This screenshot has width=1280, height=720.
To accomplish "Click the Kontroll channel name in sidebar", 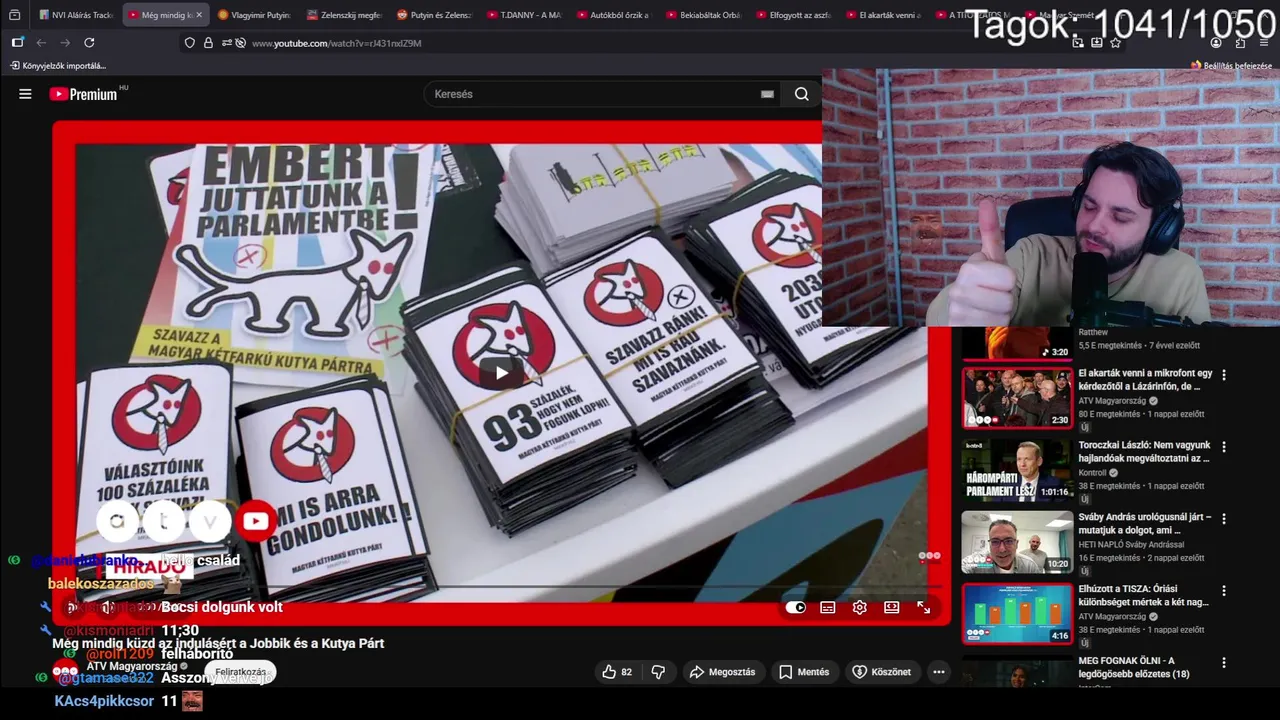I will coord(1092,473).
